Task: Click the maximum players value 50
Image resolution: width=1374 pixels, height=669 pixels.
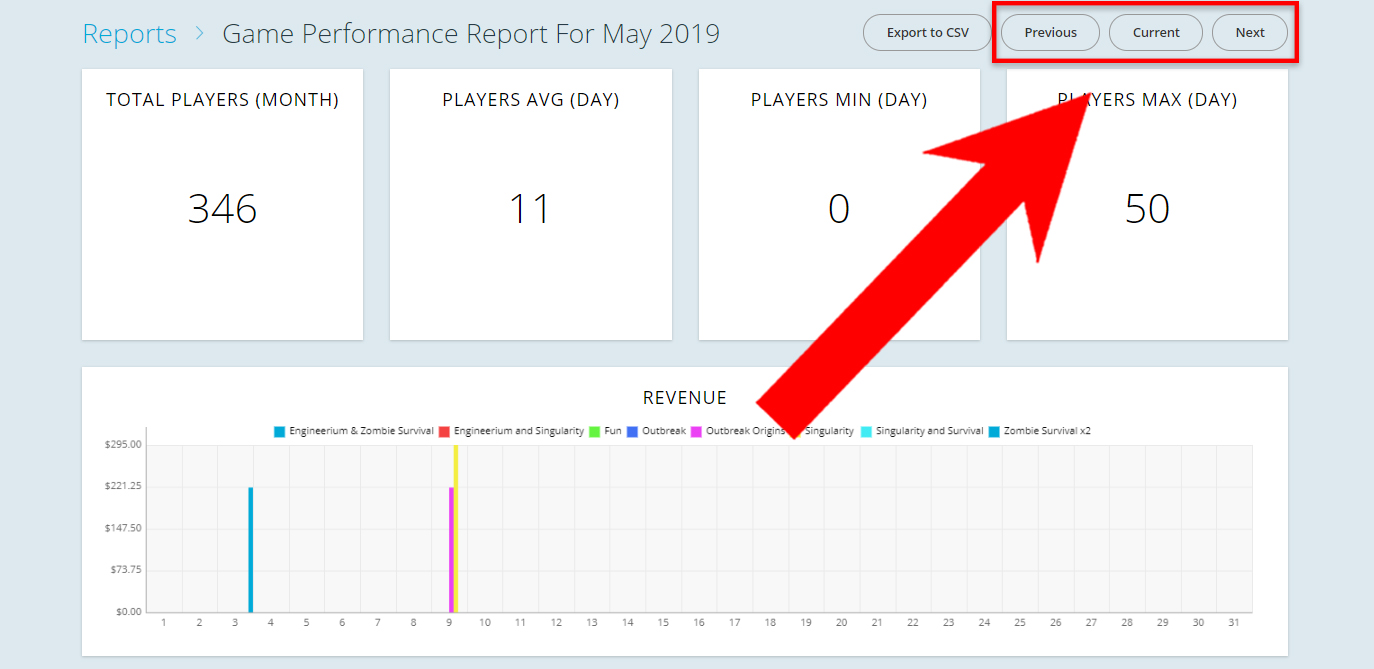Action: pyautogui.click(x=1147, y=209)
